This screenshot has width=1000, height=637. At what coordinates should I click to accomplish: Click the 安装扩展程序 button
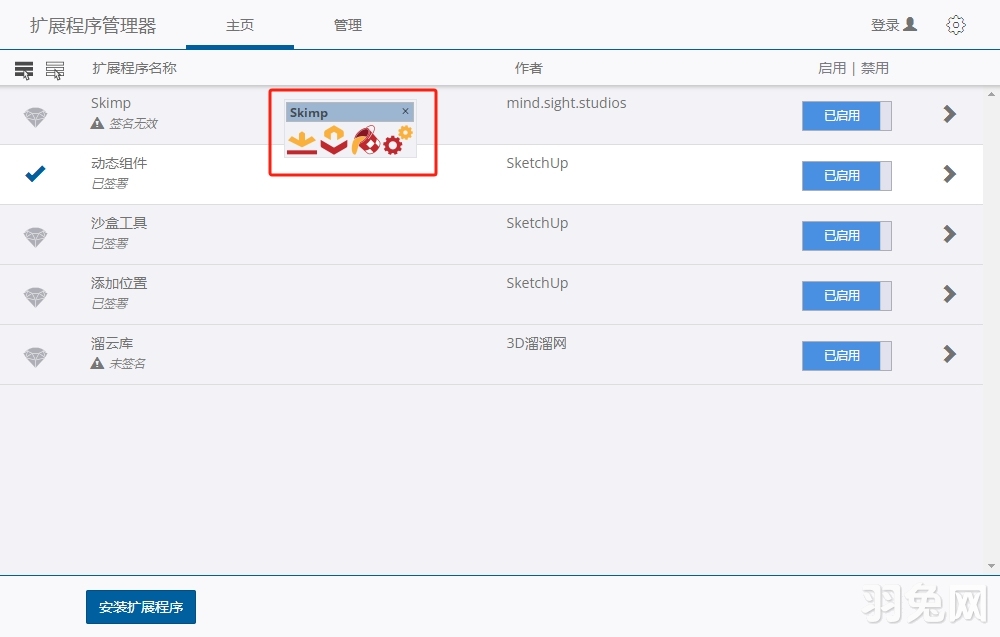pos(140,606)
